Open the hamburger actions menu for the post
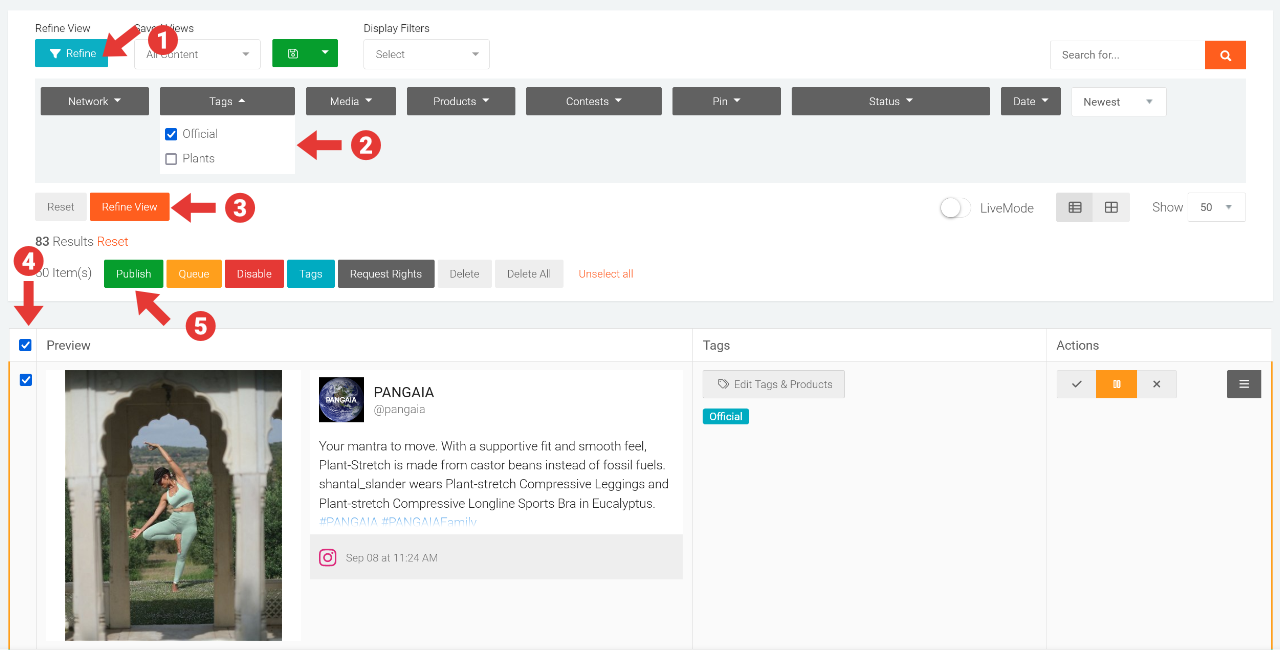 point(1243,383)
